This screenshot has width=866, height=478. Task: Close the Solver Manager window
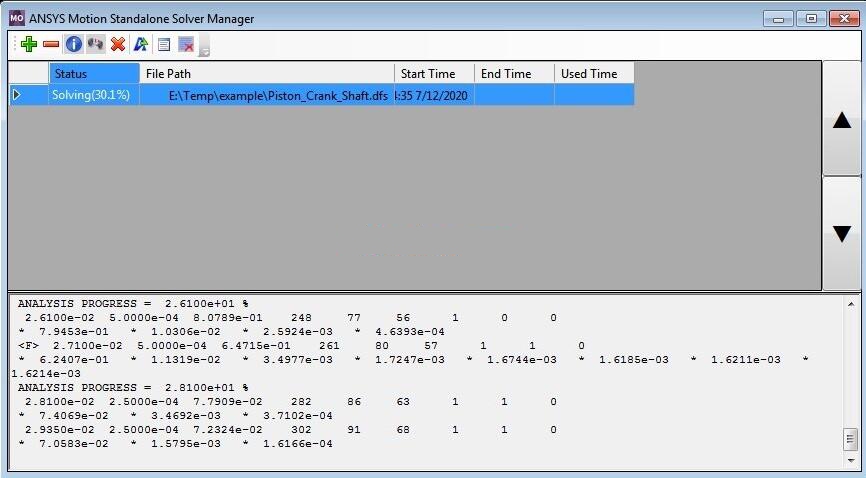pos(844,19)
